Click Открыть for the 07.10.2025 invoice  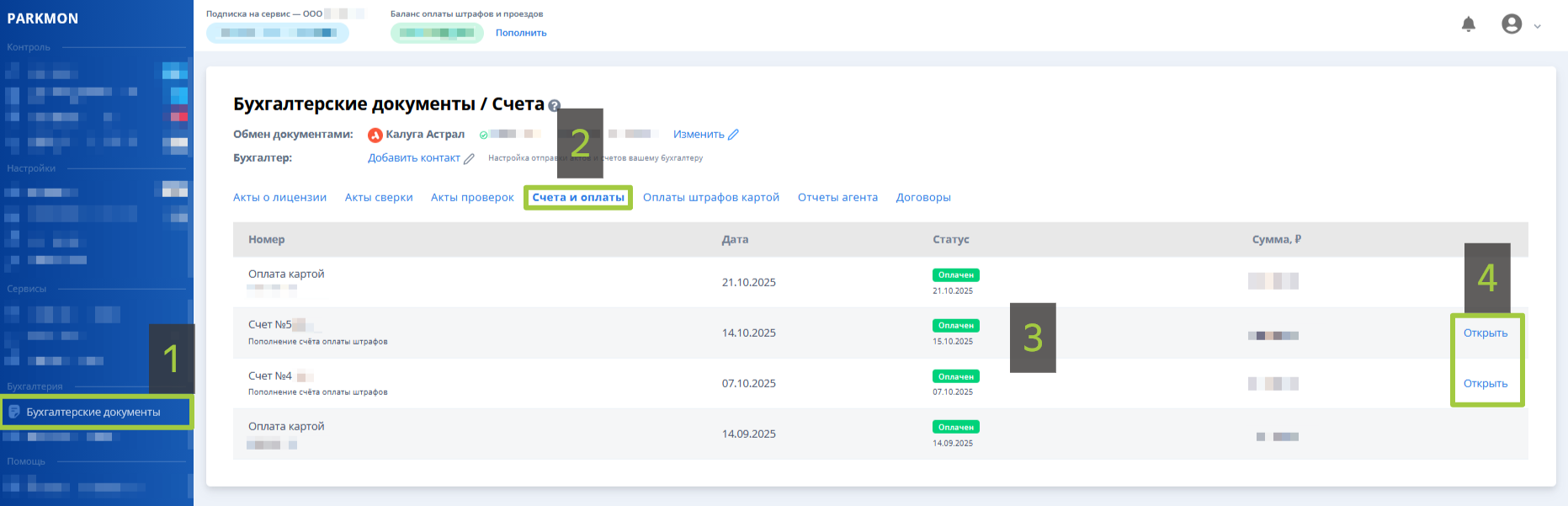point(1486,384)
